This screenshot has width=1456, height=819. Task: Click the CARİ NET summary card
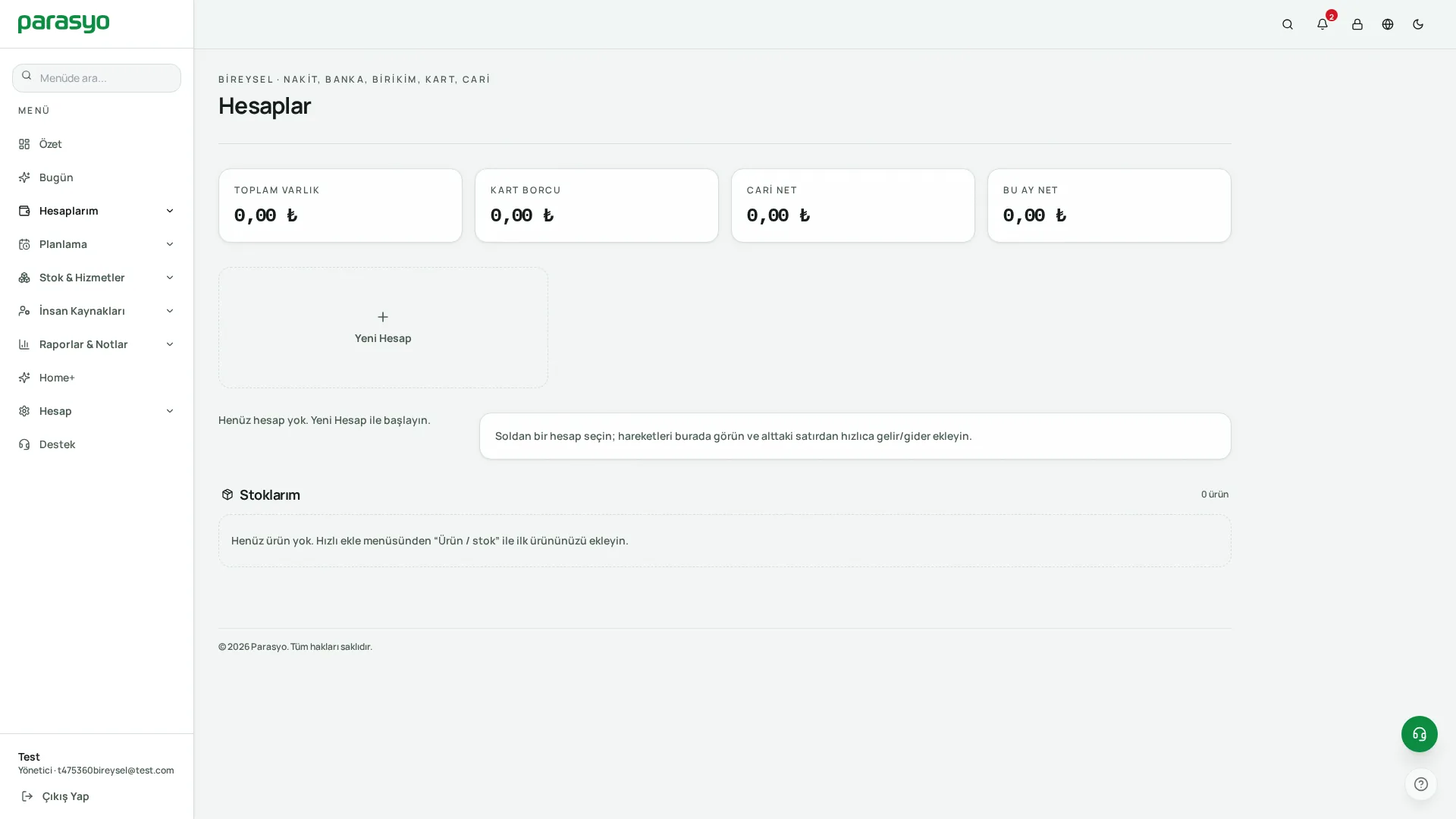click(853, 206)
